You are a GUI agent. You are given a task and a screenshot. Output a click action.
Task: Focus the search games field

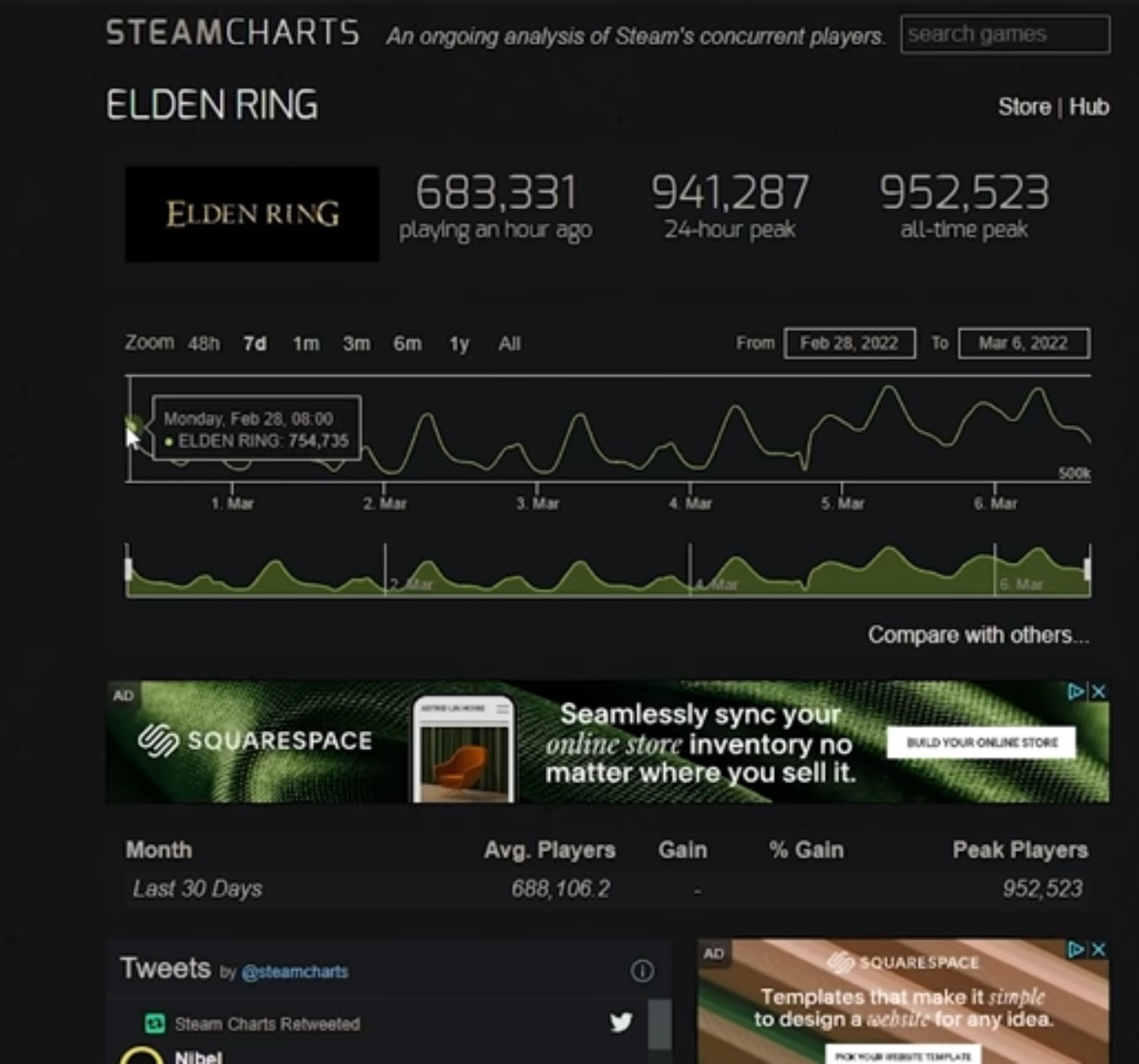pos(1005,34)
